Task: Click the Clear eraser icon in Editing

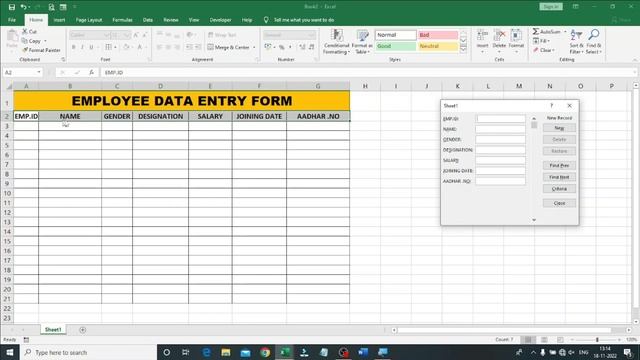Action: pyautogui.click(x=536, y=50)
